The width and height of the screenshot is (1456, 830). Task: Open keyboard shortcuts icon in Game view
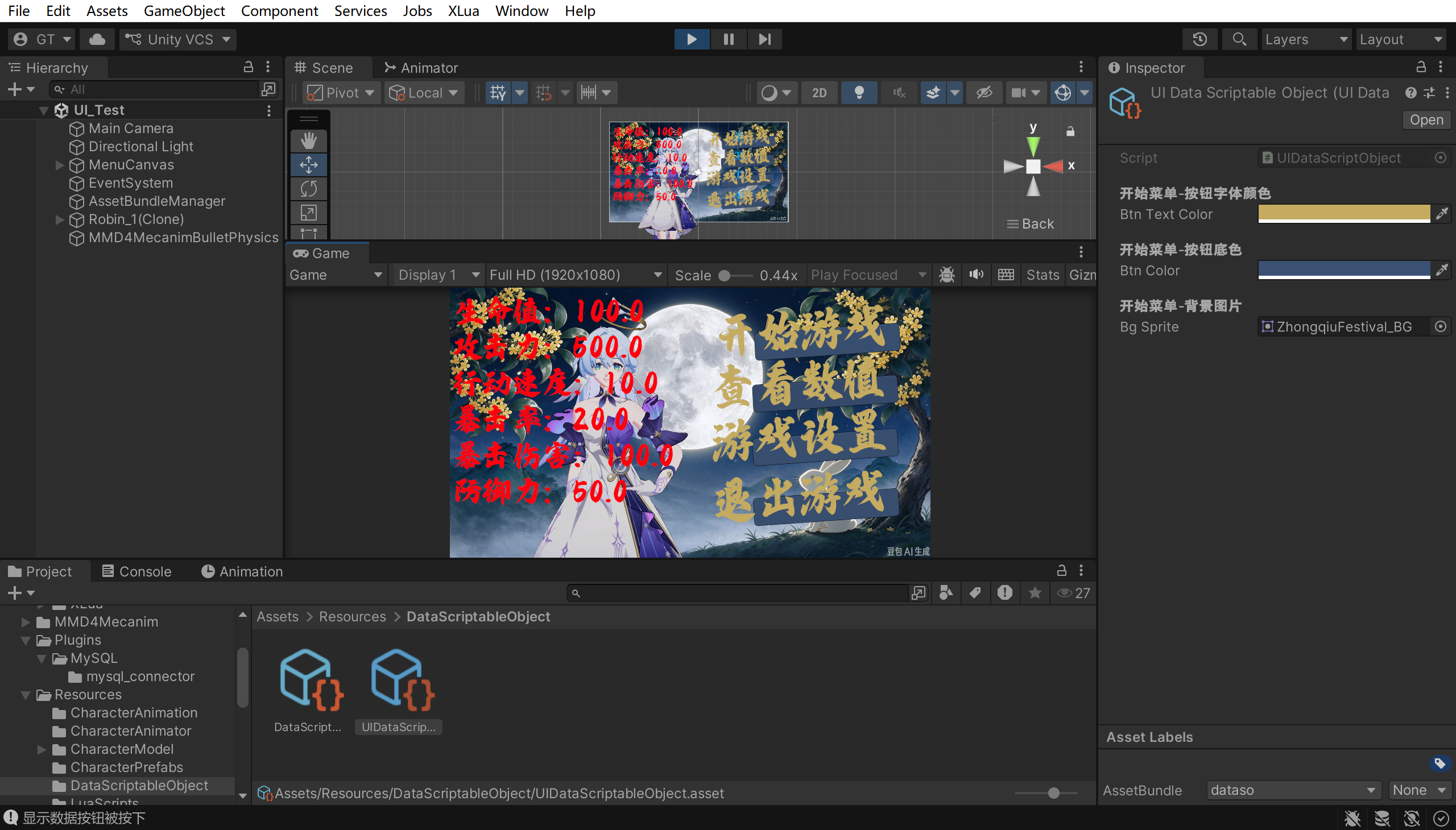(1006, 275)
